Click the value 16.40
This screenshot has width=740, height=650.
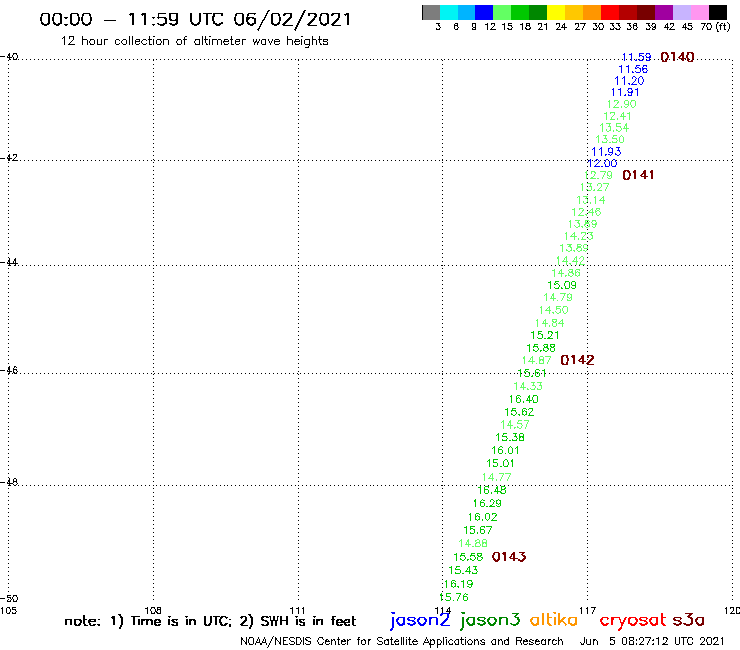pyautogui.click(x=523, y=399)
